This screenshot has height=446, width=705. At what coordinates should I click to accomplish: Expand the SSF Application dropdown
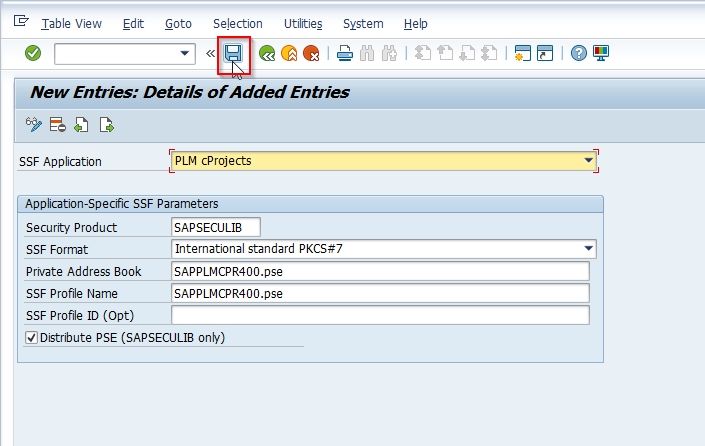tap(588, 161)
